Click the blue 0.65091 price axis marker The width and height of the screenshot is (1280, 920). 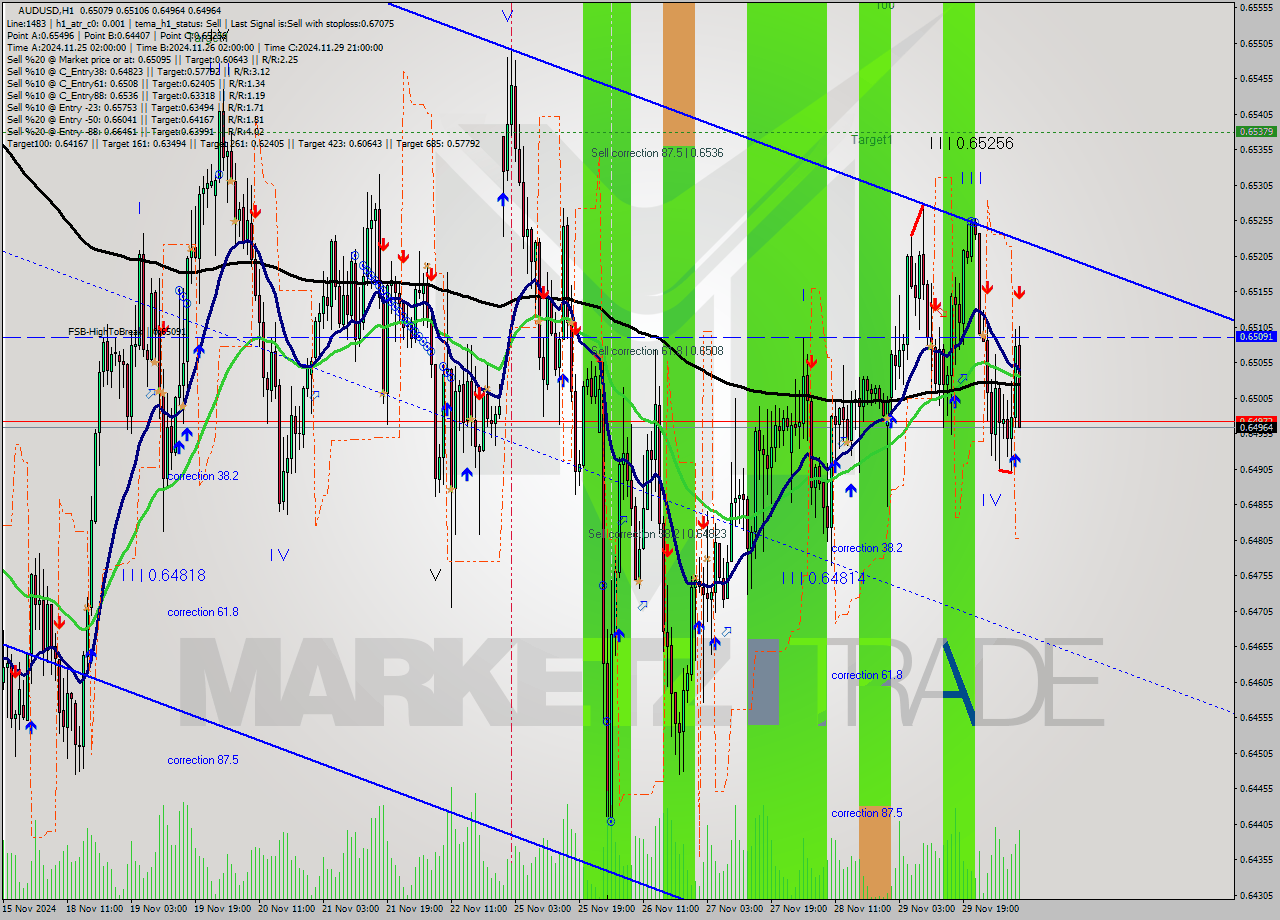point(1256,337)
